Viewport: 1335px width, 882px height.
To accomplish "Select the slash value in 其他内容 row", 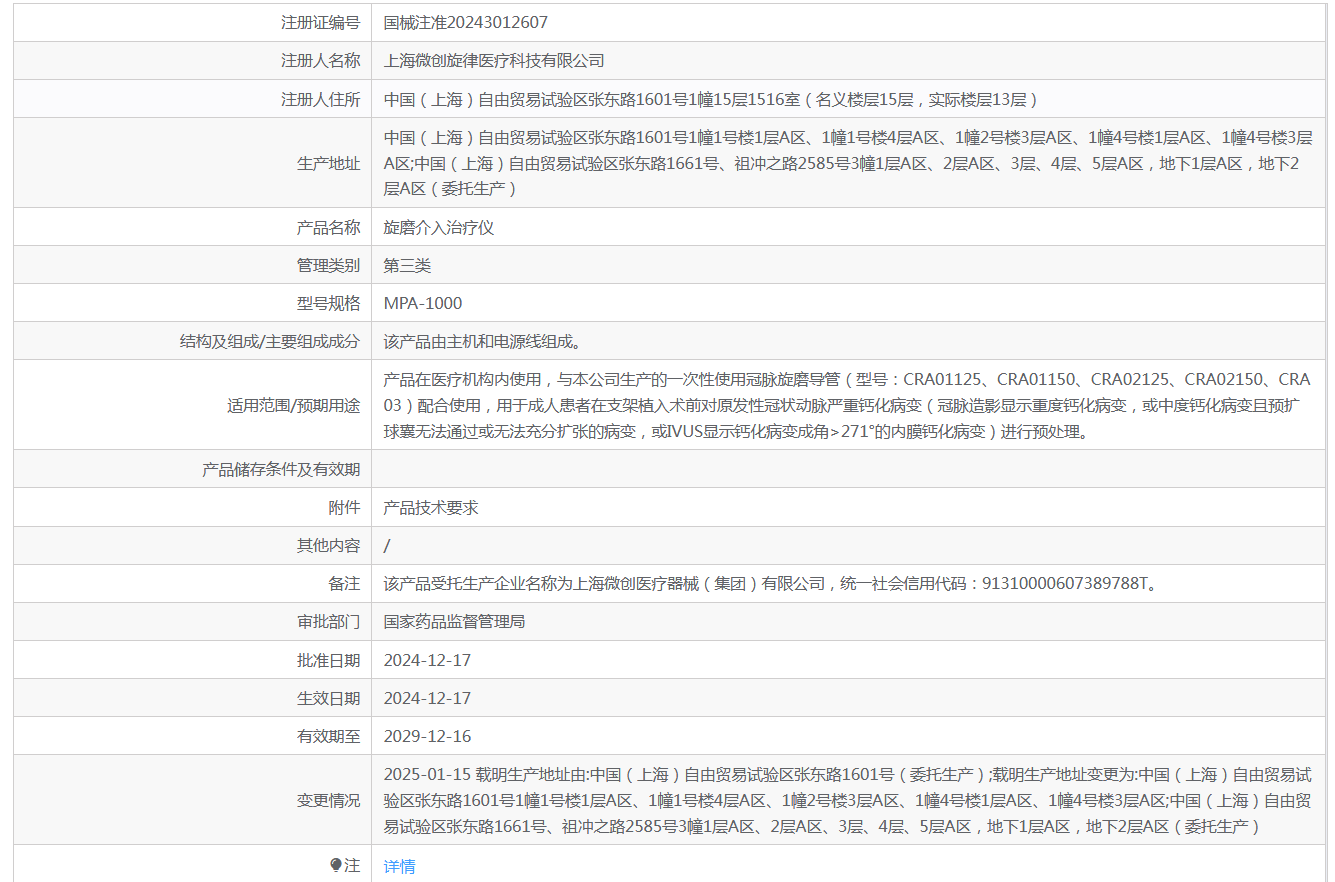I will pos(387,545).
